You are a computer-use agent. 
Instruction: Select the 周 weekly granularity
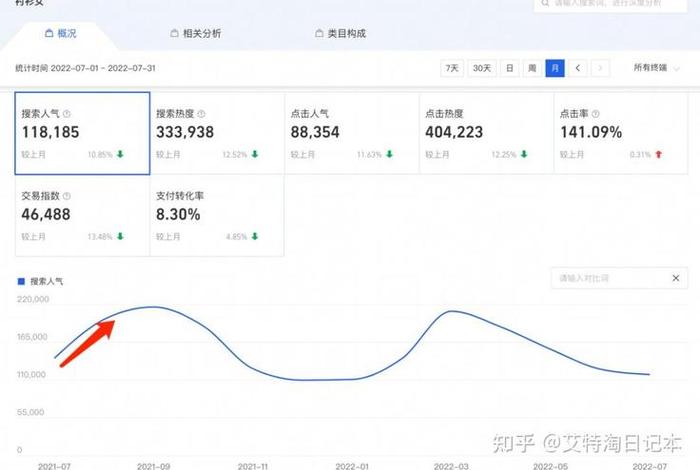pos(532,68)
